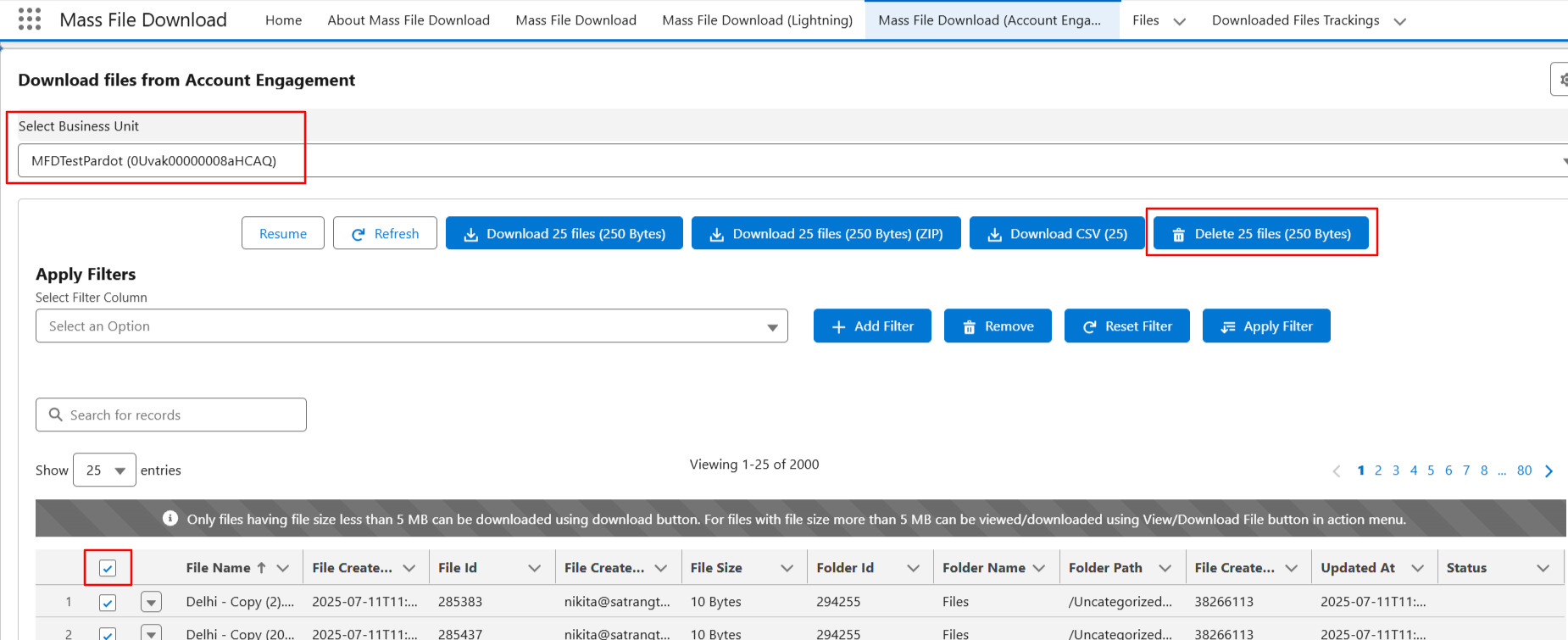
Task: Click the Search for records field
Action: click(x=171, y=415)
